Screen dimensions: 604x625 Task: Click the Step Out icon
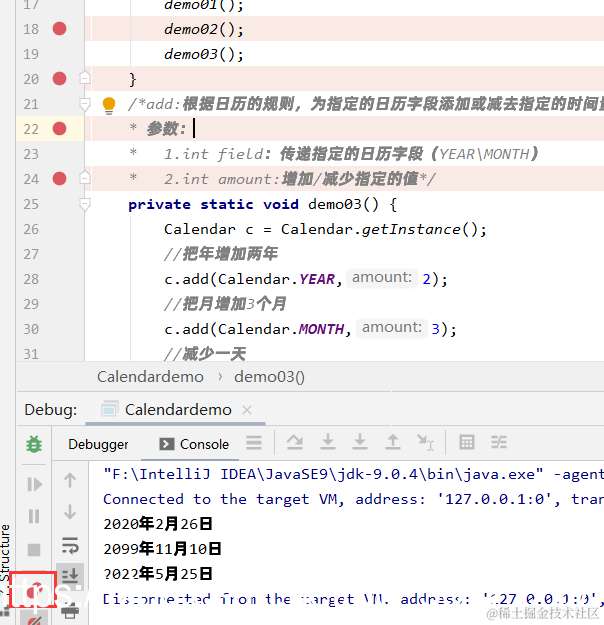point(393,442)
